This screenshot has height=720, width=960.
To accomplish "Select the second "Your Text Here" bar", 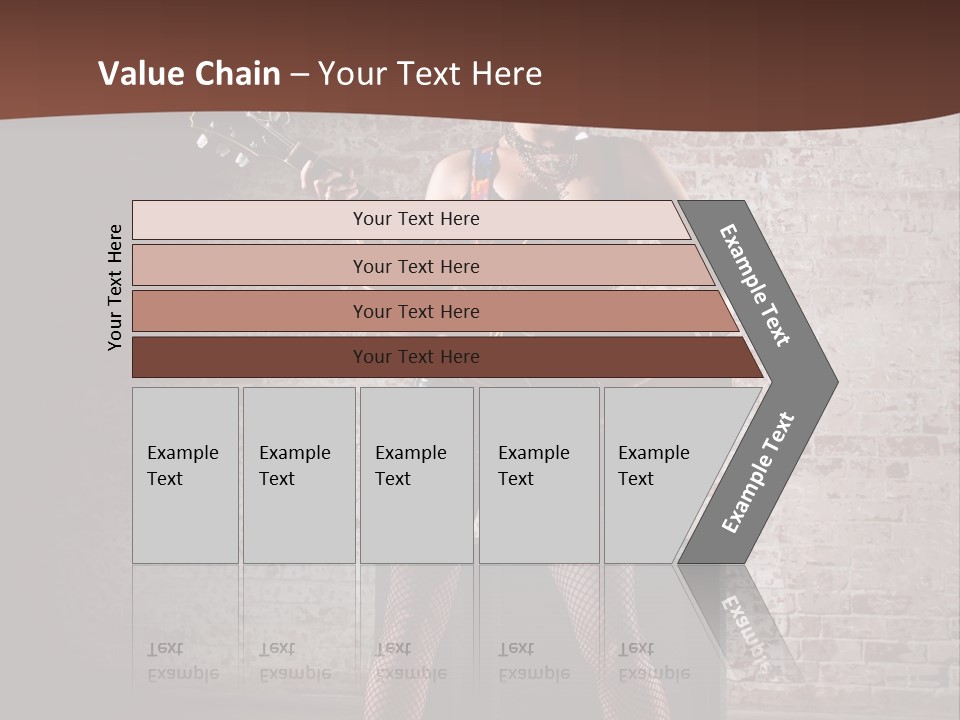I will (415, 266).
